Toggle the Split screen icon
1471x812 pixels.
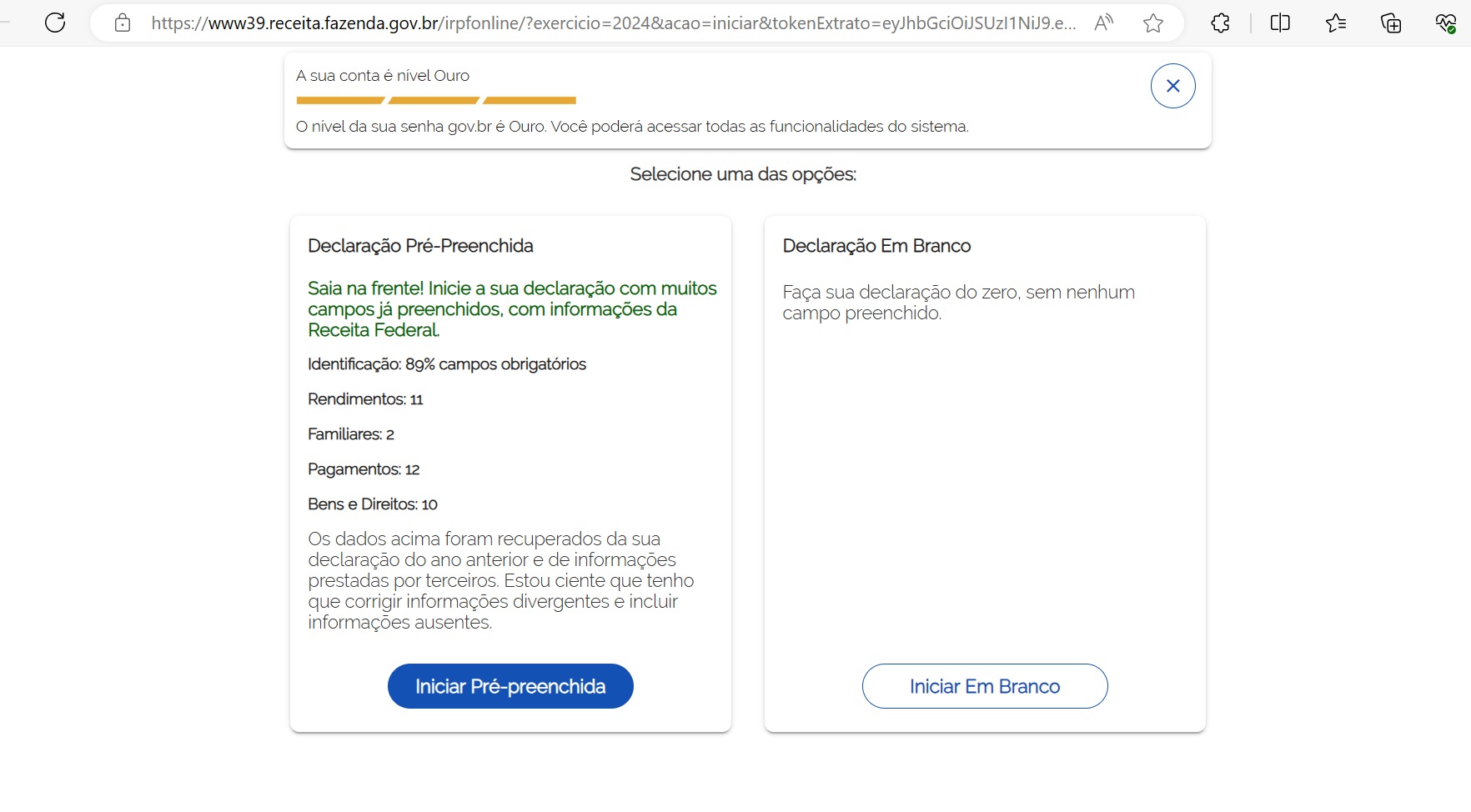[1280, 23]
